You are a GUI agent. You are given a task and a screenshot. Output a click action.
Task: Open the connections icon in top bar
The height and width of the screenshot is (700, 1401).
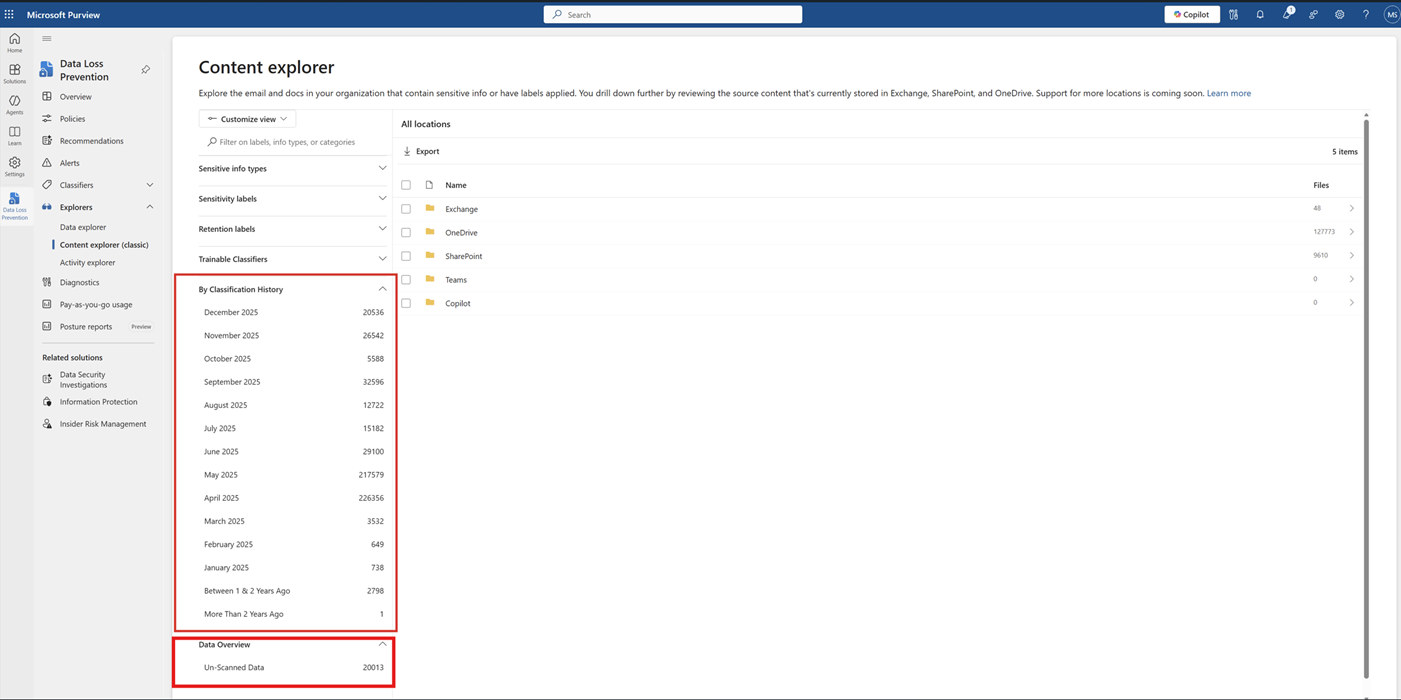(x=1313, y=15)
